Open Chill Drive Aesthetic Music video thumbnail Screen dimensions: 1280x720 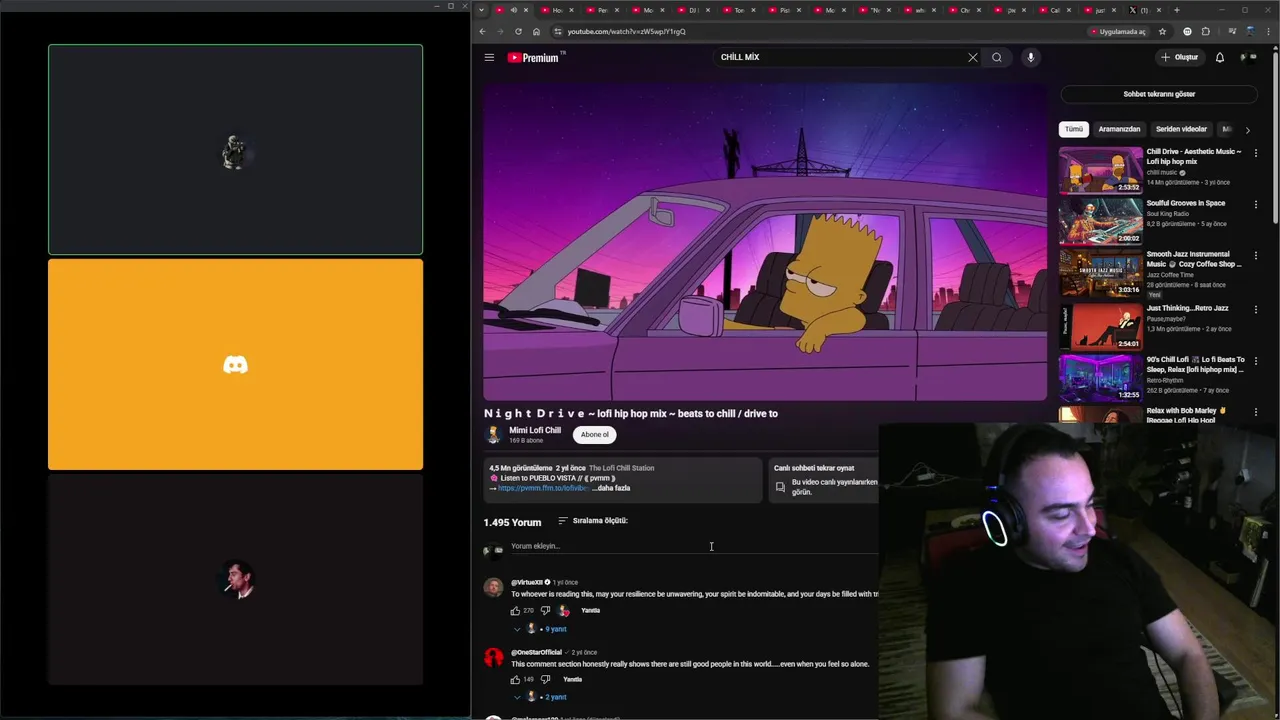1100,170
